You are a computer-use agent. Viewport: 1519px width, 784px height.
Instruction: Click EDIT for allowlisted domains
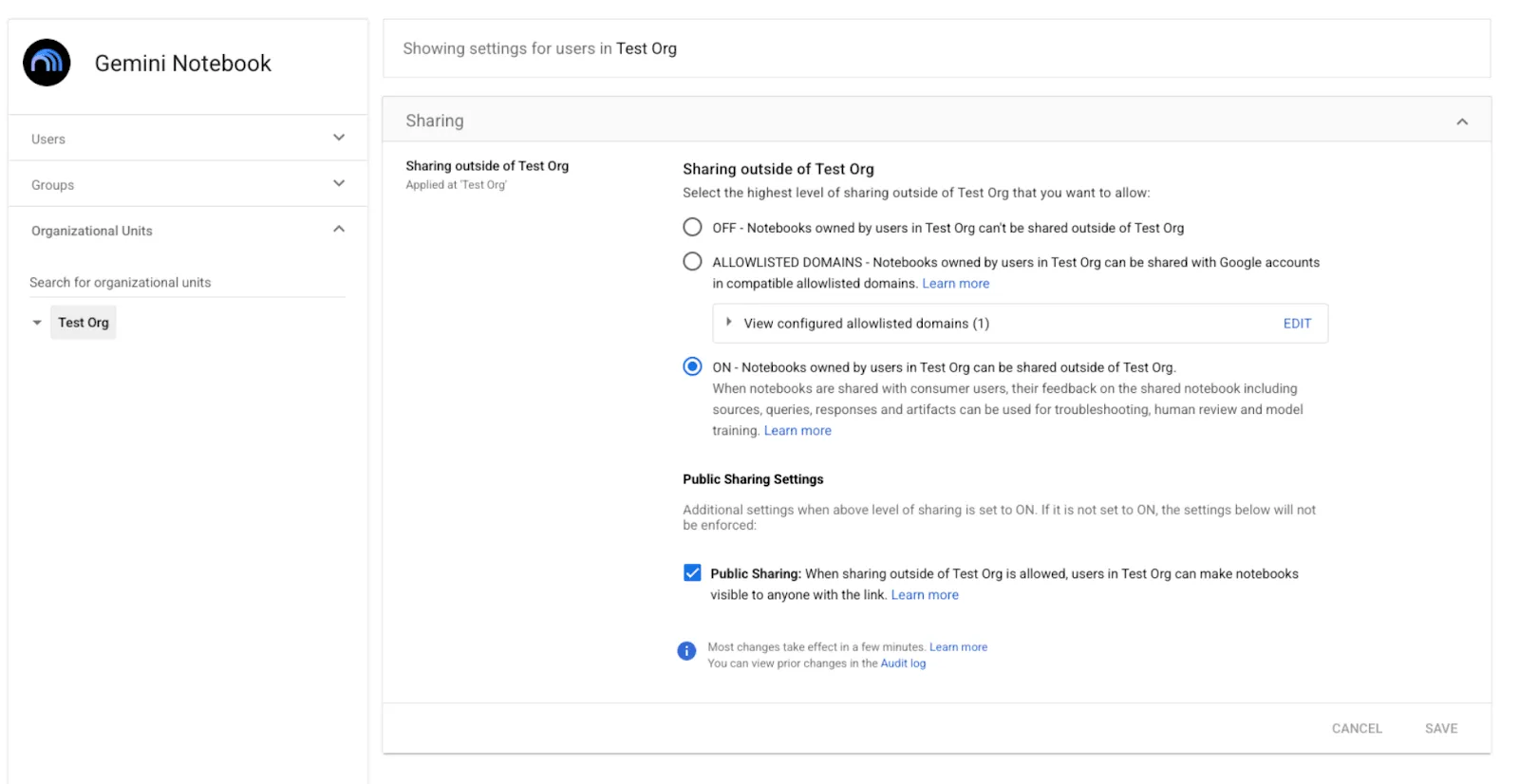point(1297,324)
